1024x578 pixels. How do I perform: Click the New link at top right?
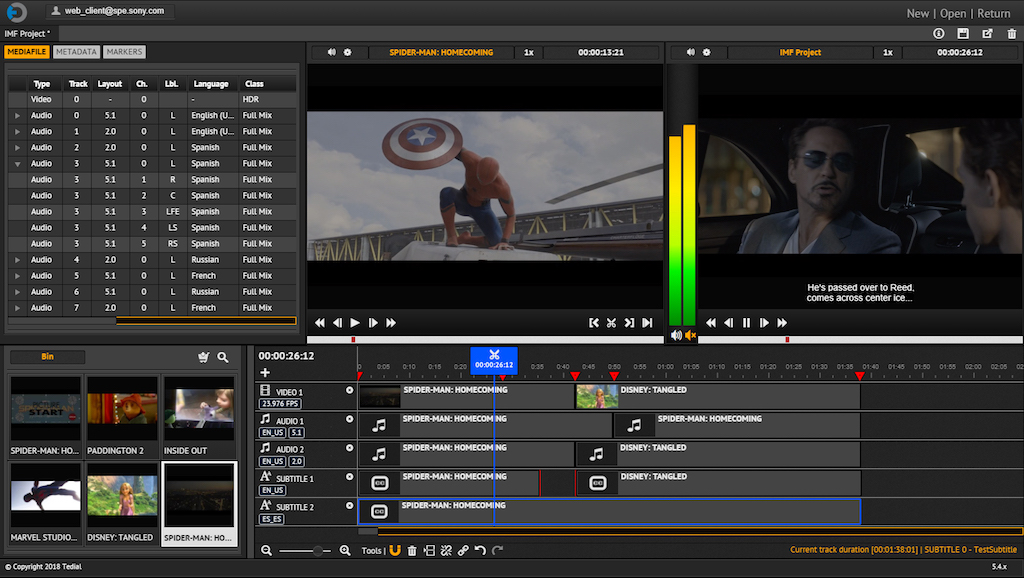(917, 13)
